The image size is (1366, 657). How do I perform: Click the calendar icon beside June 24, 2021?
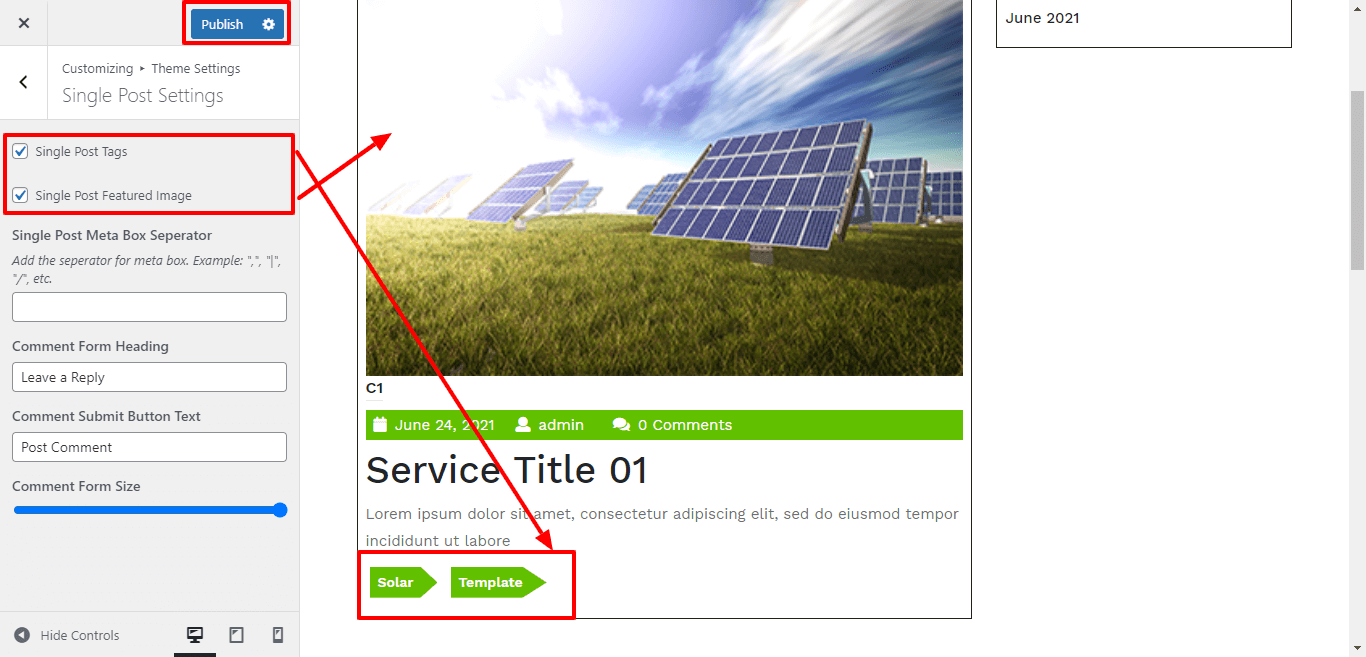click(x=380, y=425)
